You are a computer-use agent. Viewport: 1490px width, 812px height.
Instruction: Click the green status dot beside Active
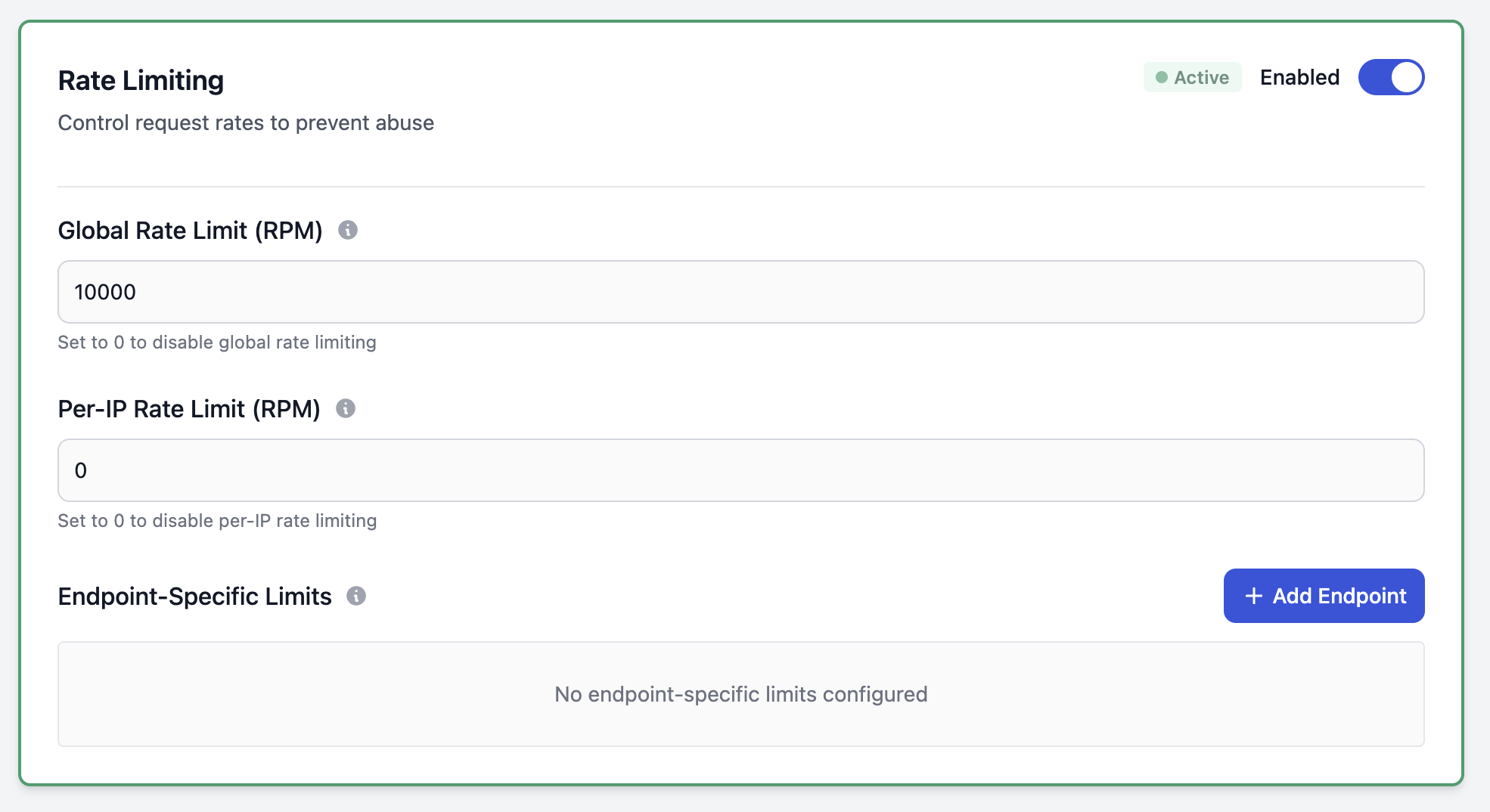[1160, 77]
